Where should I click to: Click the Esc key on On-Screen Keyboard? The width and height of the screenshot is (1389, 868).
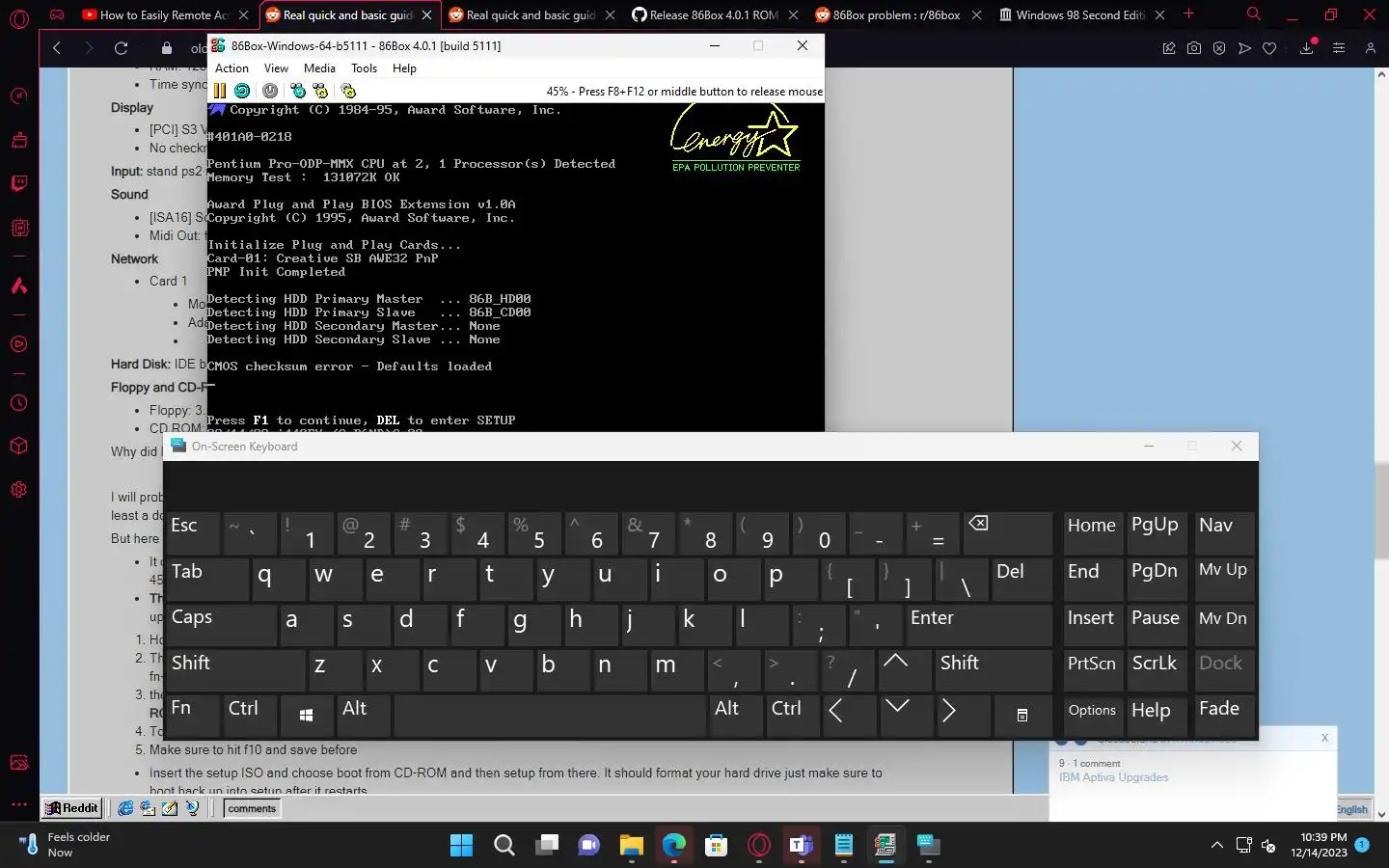tap(194, 533)
